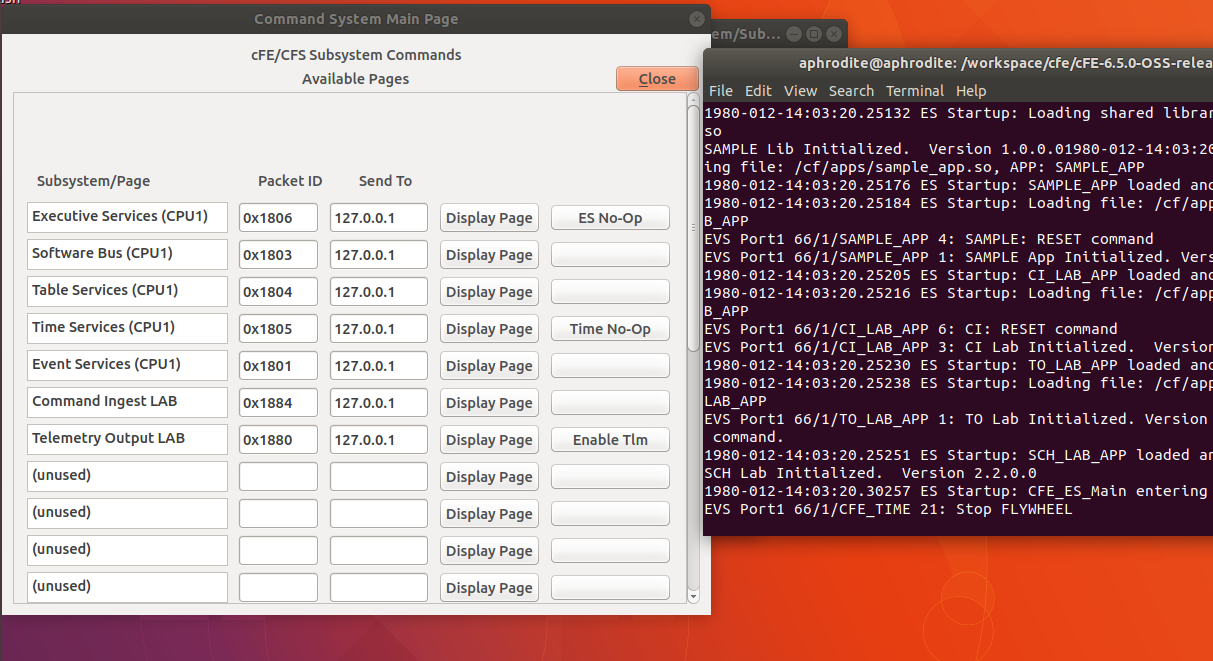Open the terminal Edit menu

[758, 91]
